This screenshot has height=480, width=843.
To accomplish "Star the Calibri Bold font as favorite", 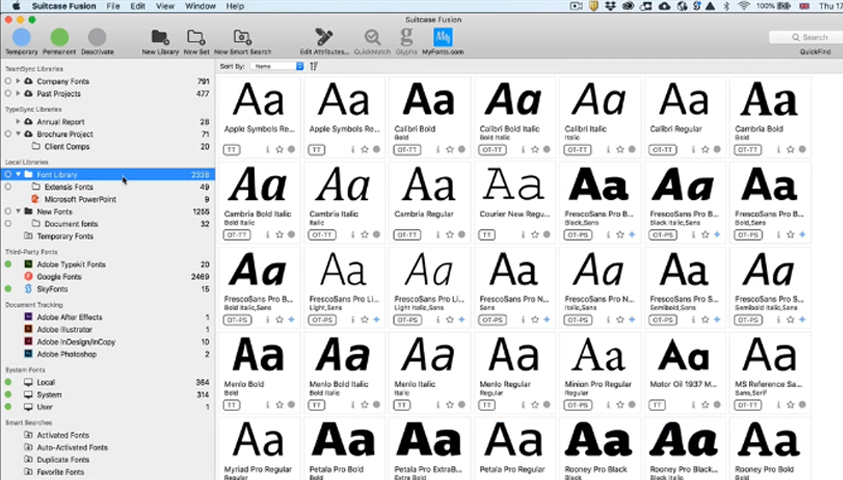I will [x=450, y=149].
